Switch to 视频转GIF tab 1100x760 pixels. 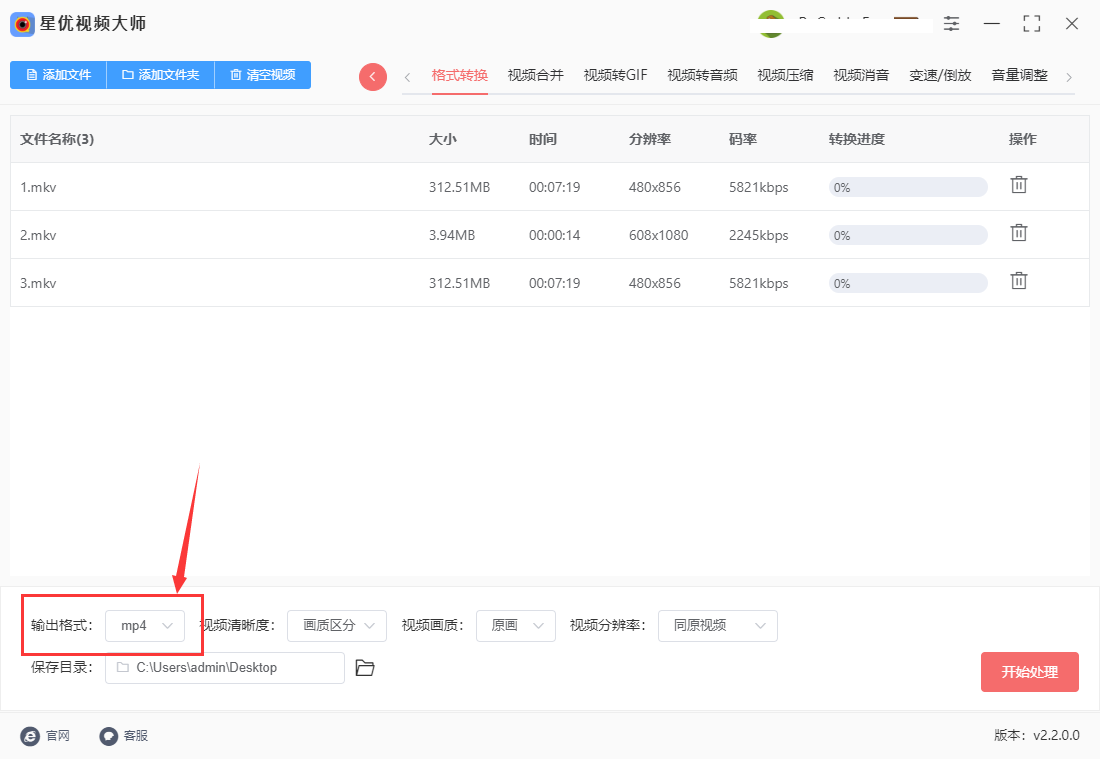pos(615,76)
